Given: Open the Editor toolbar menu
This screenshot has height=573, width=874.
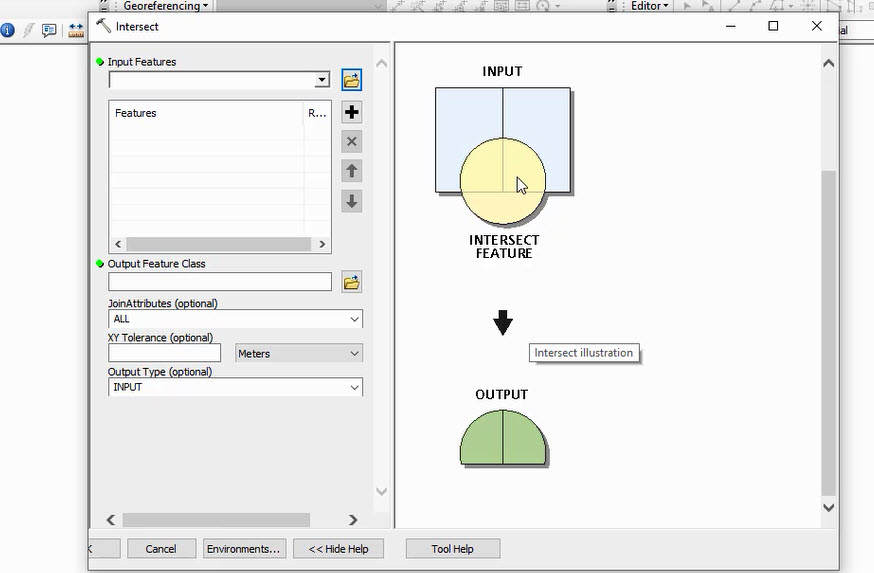Looking at the screenshot, I should 649,6.
